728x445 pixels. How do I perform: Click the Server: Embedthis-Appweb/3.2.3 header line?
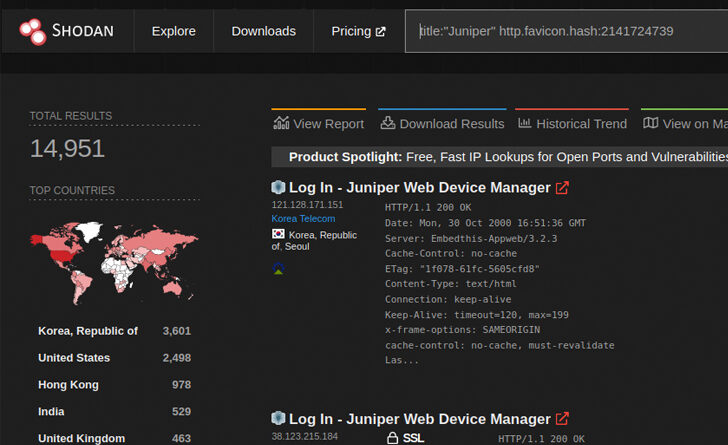[x=471, y=239]
